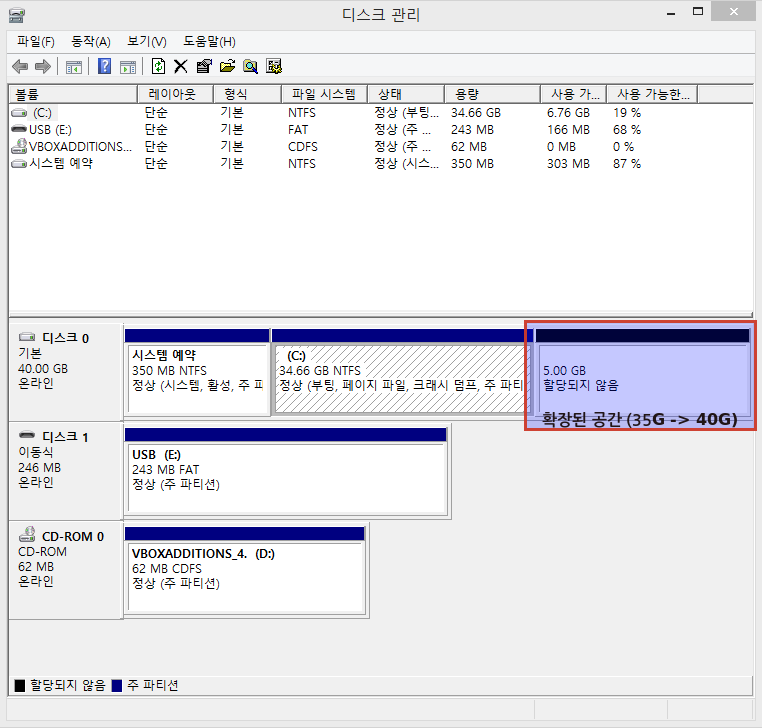Click the Back arrow toolbar icon
The image size is (762, 728).
20,67
